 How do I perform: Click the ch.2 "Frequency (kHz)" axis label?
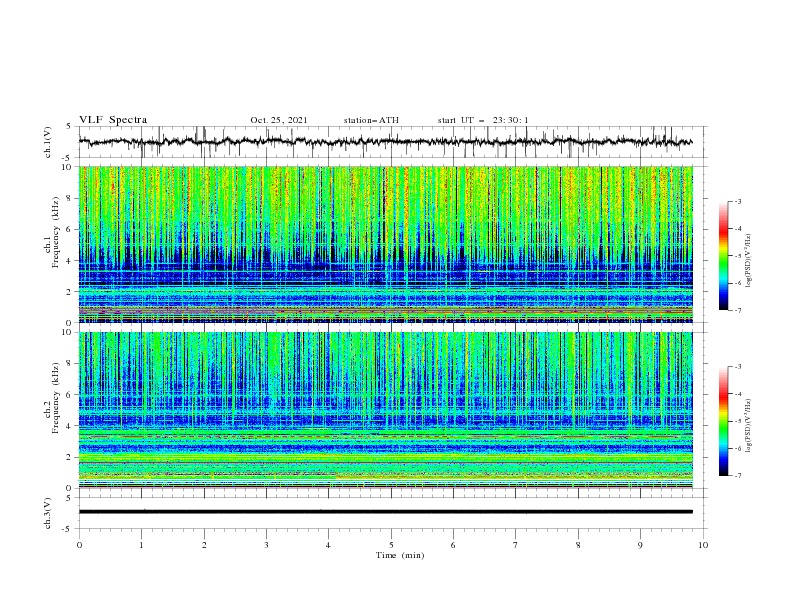tap(57, 398)
